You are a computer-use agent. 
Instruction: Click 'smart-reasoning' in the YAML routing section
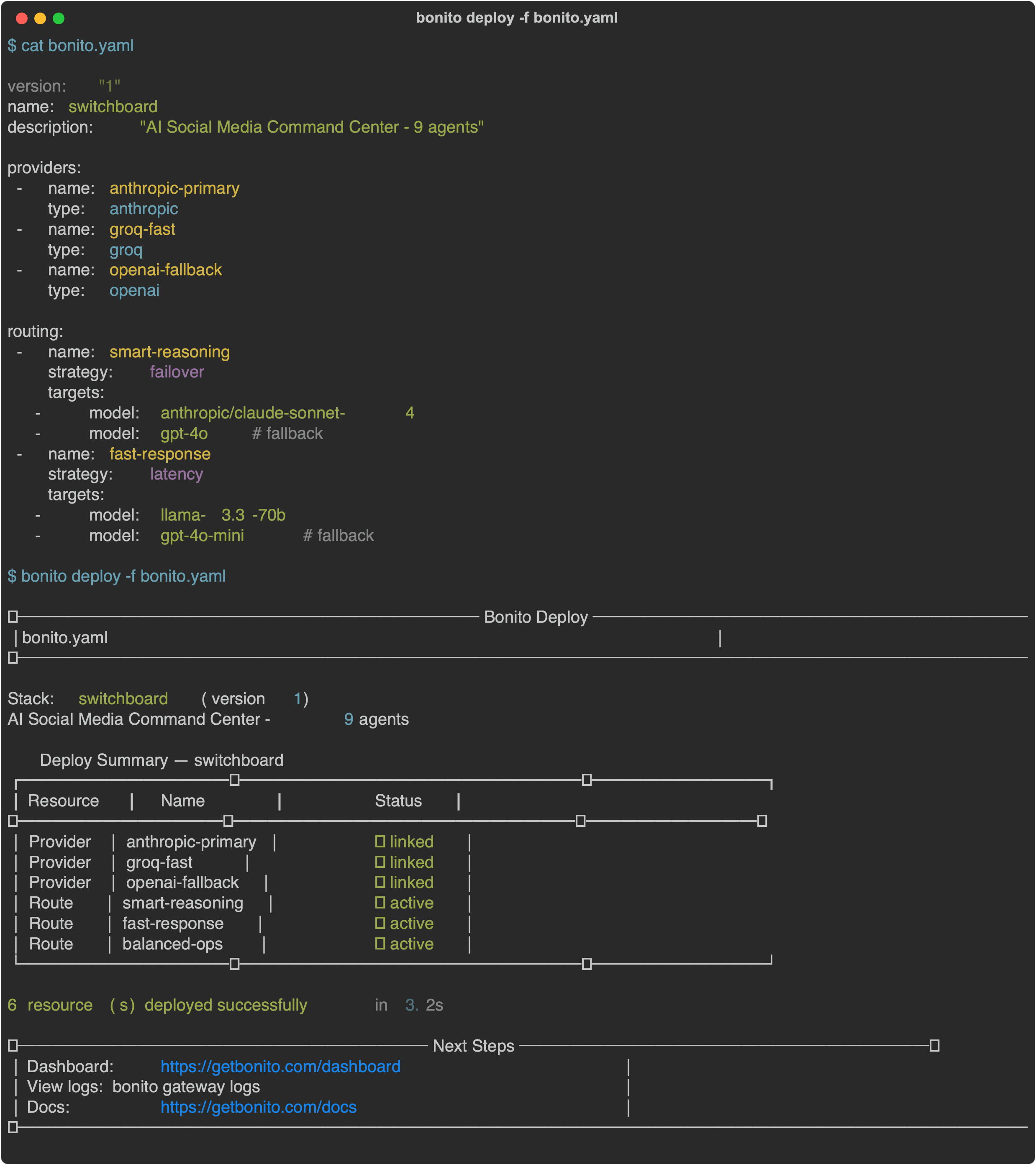170,352
